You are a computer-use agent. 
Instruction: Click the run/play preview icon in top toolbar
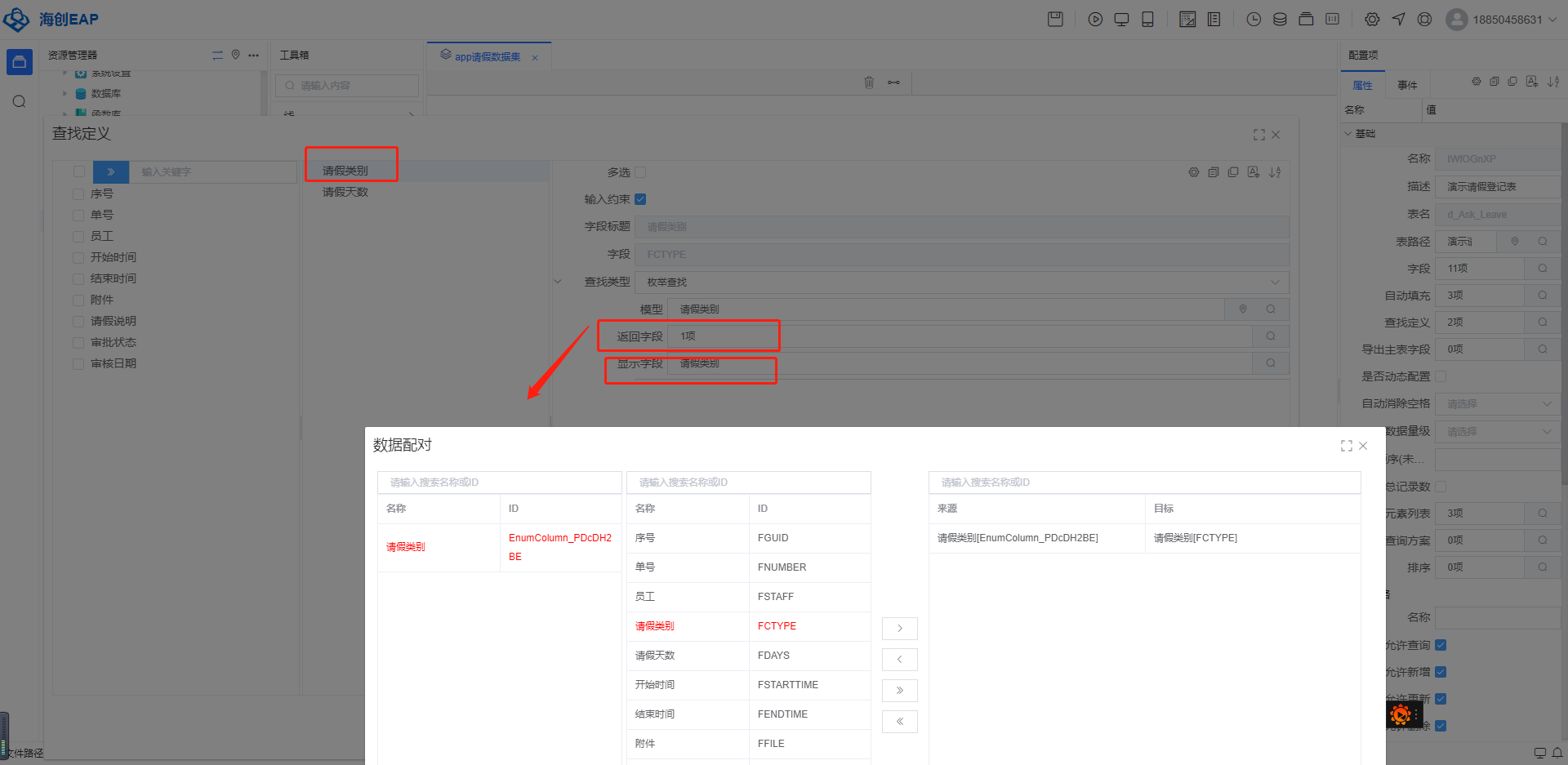click(x=1095, y=20)
